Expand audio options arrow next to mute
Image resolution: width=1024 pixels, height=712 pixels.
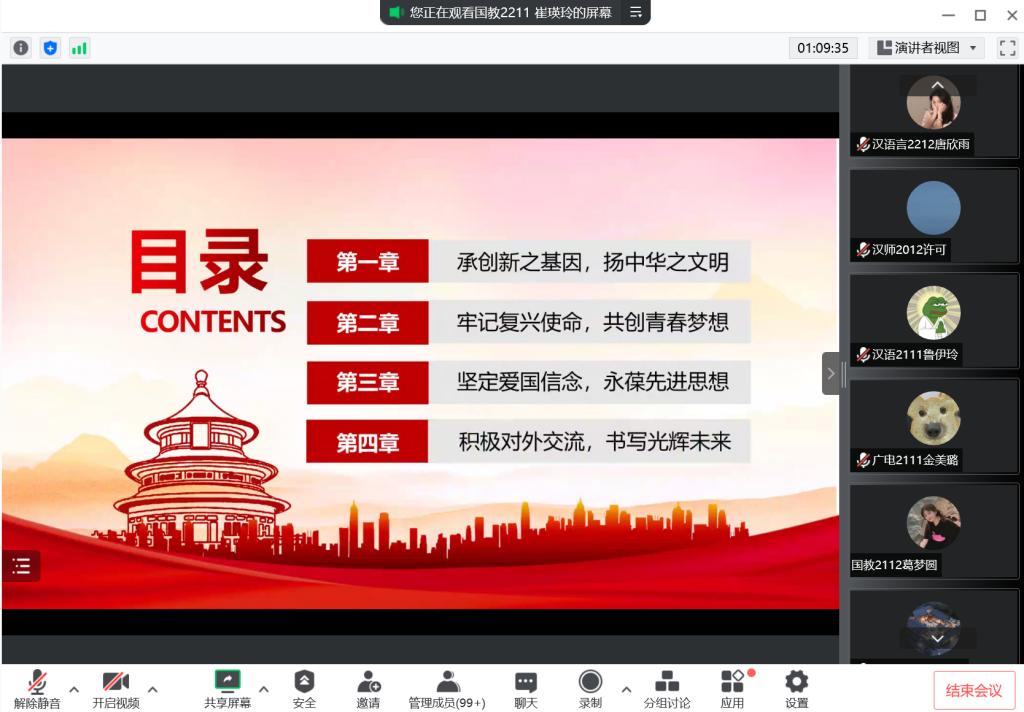[74, 689]
